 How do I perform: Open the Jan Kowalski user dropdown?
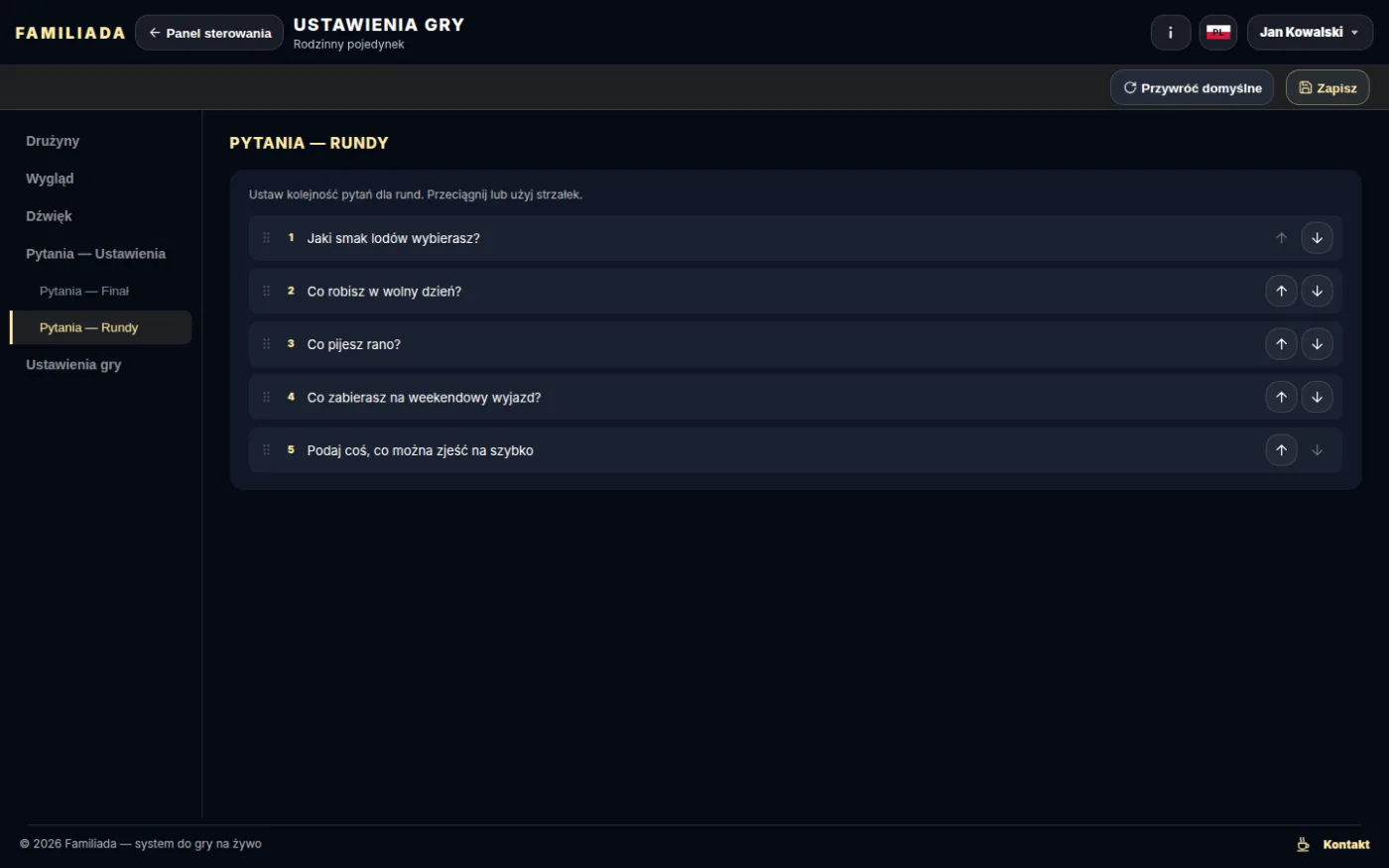click(x=1310, y=33)
